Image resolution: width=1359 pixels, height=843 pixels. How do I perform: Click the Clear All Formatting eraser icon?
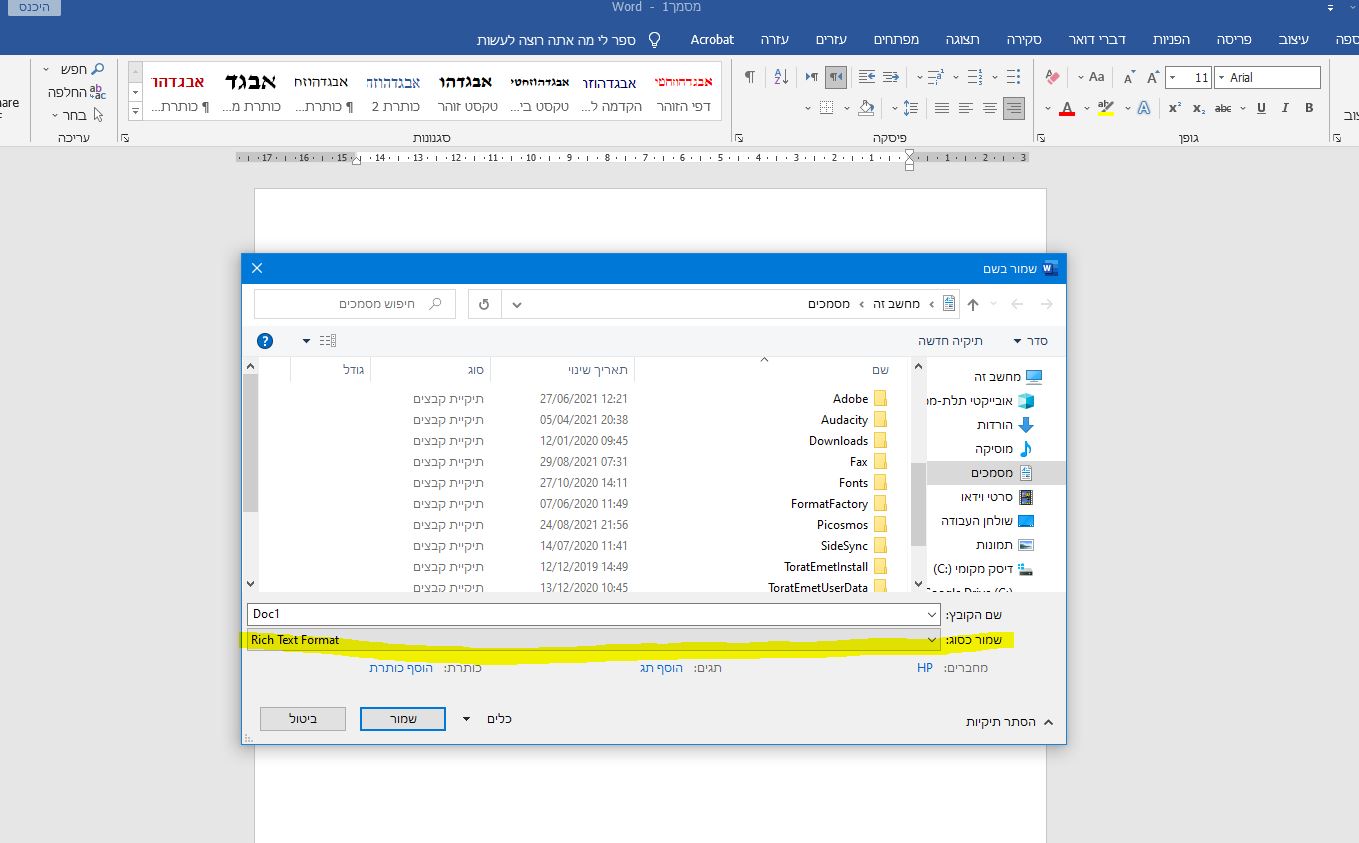1052,77
